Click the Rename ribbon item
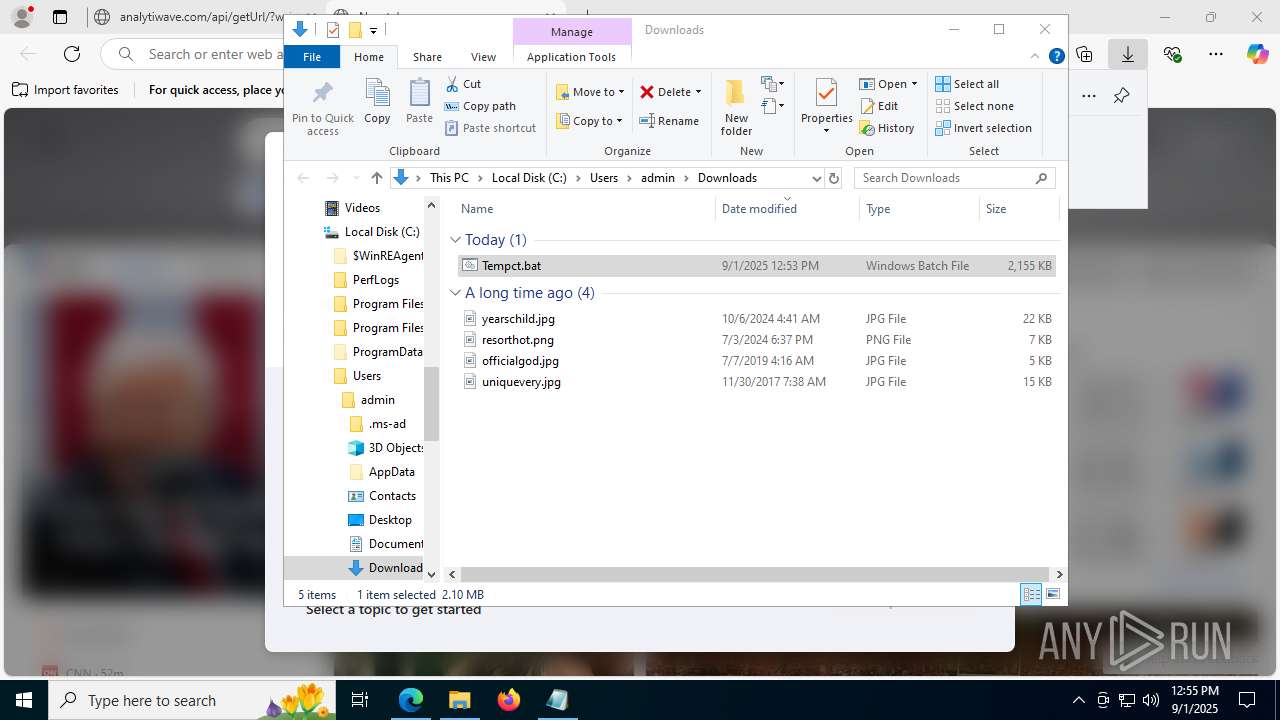 [669, 121]
